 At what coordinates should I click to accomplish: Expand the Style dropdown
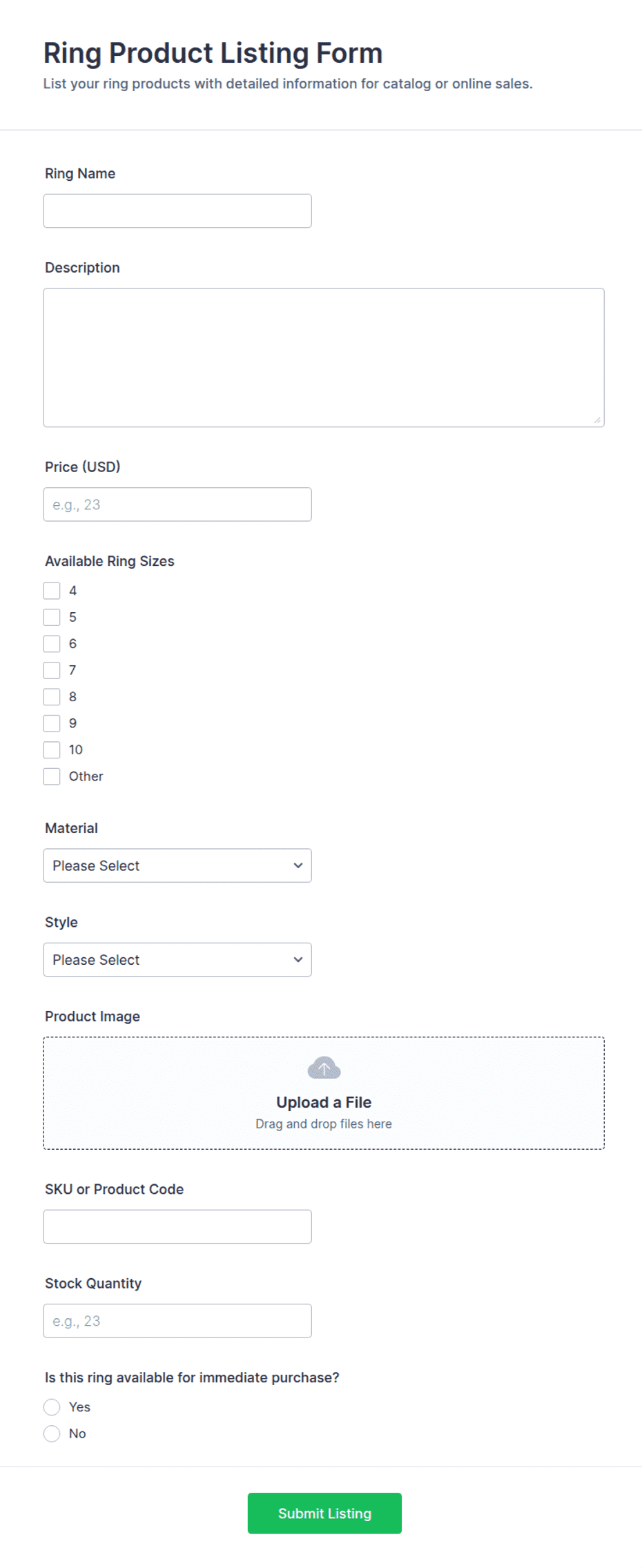point(177,959)
